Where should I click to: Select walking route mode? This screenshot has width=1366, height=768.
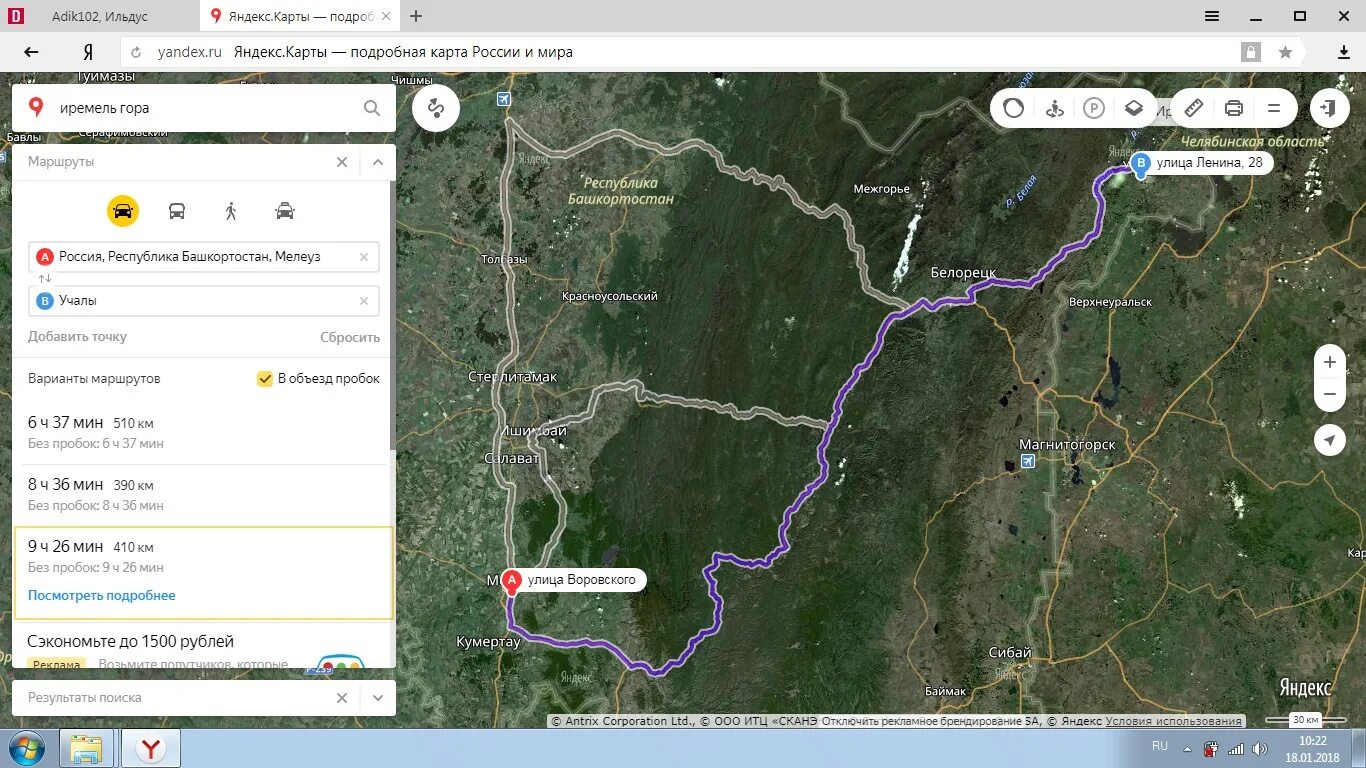(x=231, y=211)
